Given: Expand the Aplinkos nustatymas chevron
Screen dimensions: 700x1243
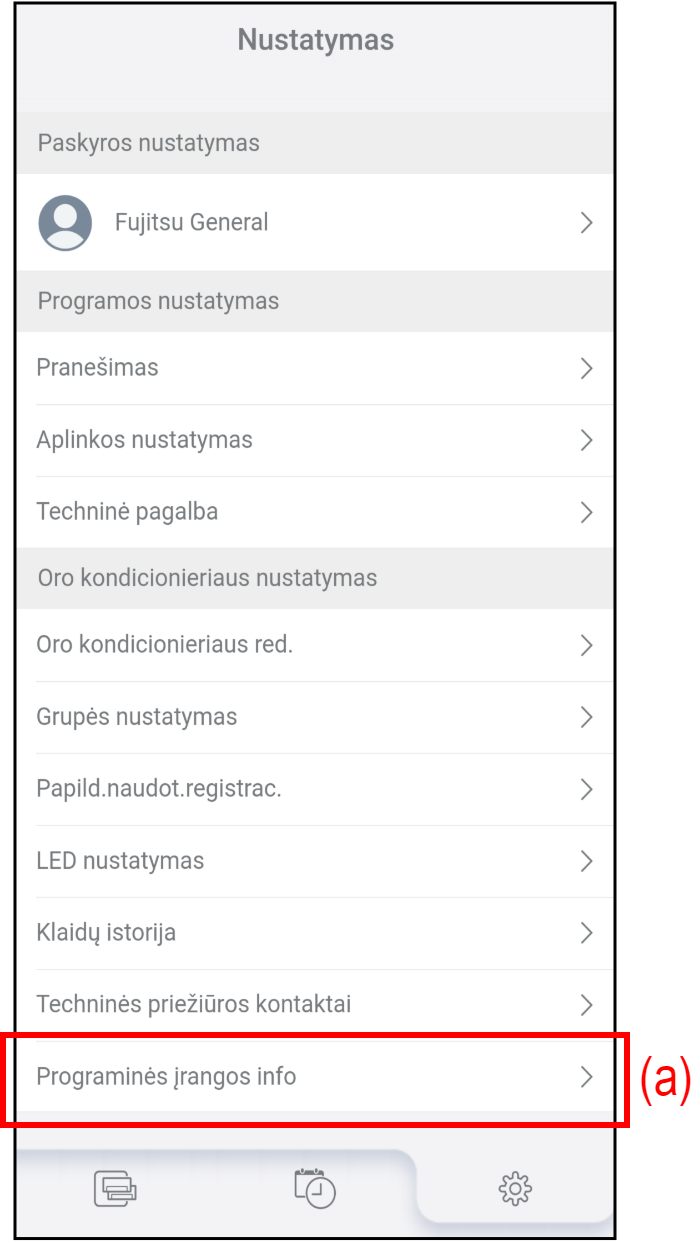Looking at the screenshot, I should coord(587,440).
